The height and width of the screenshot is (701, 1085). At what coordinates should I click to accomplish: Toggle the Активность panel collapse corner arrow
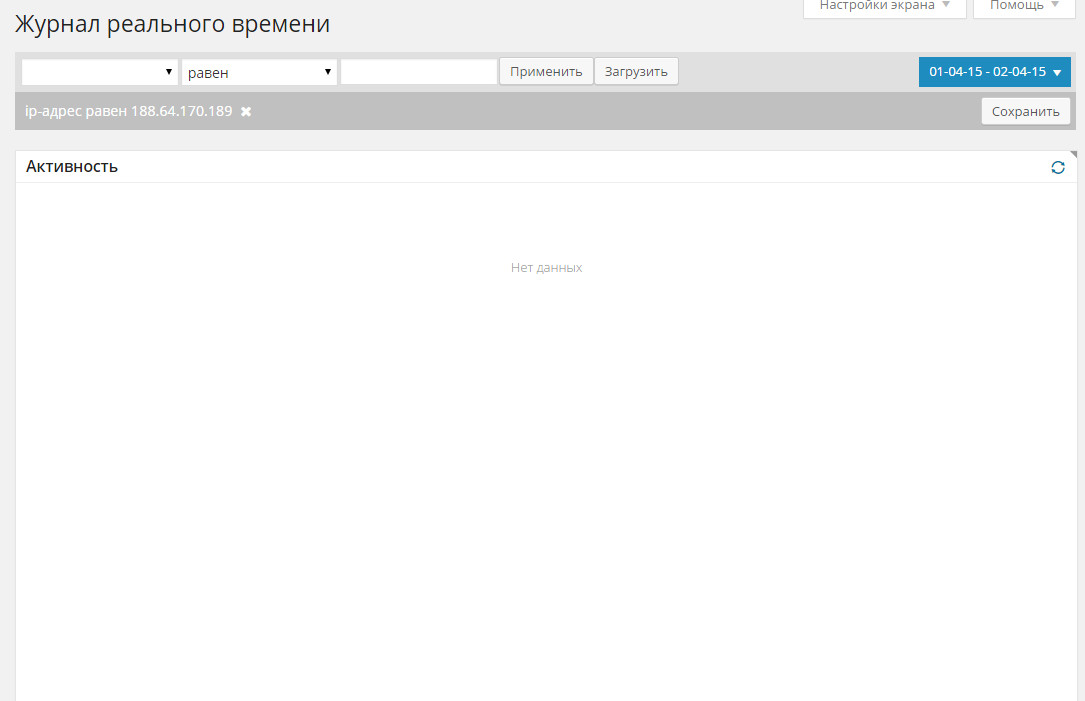pos(1073,154)
